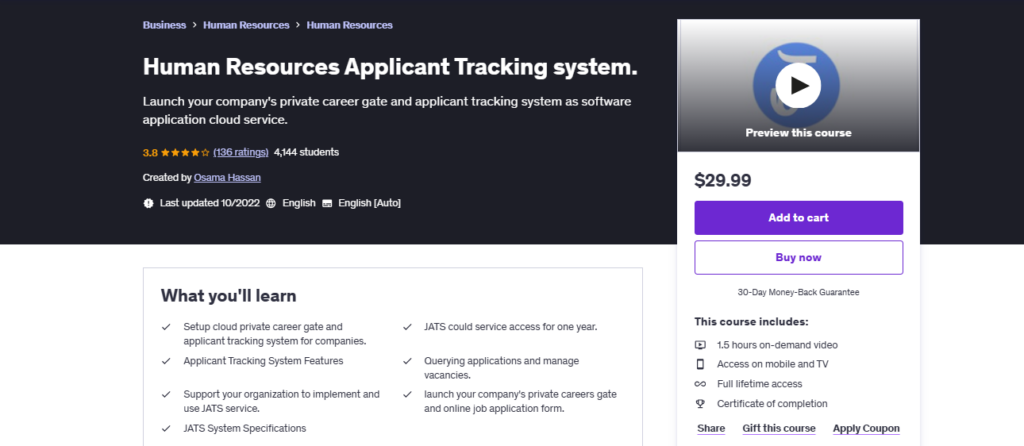Click checkmark beside JATS System Specifications

(x=167, y=429)
